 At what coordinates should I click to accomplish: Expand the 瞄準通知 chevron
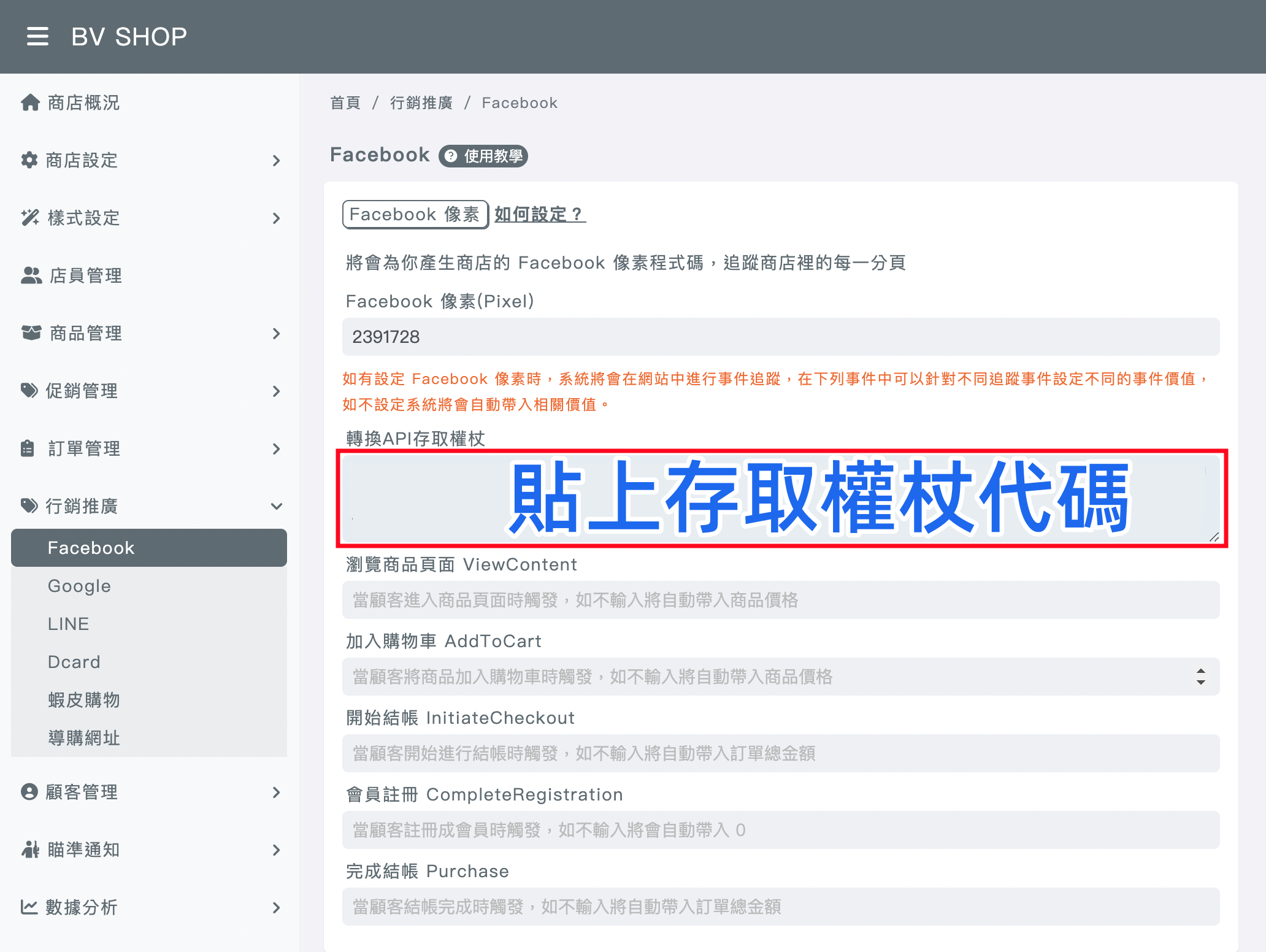(x=276, y=850)
